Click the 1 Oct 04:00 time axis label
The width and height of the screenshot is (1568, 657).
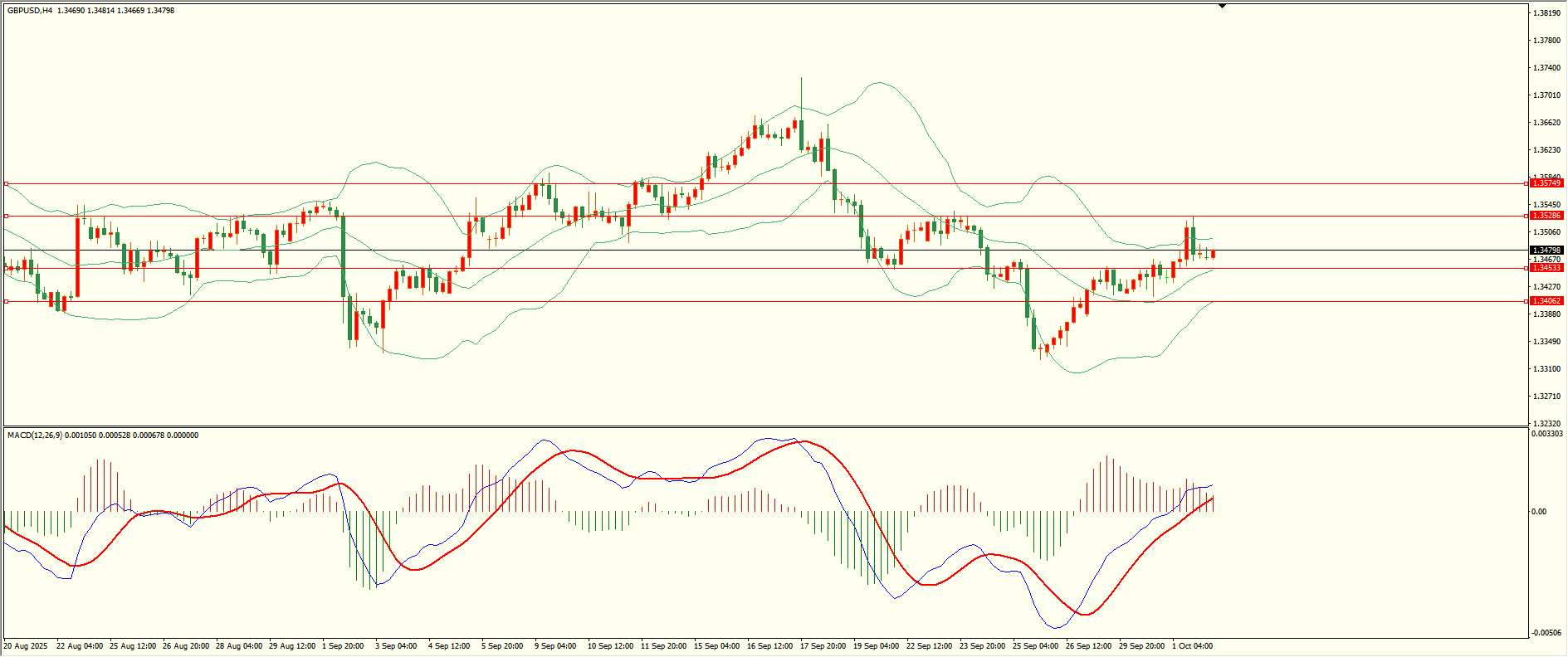(x=1192, y=646)
